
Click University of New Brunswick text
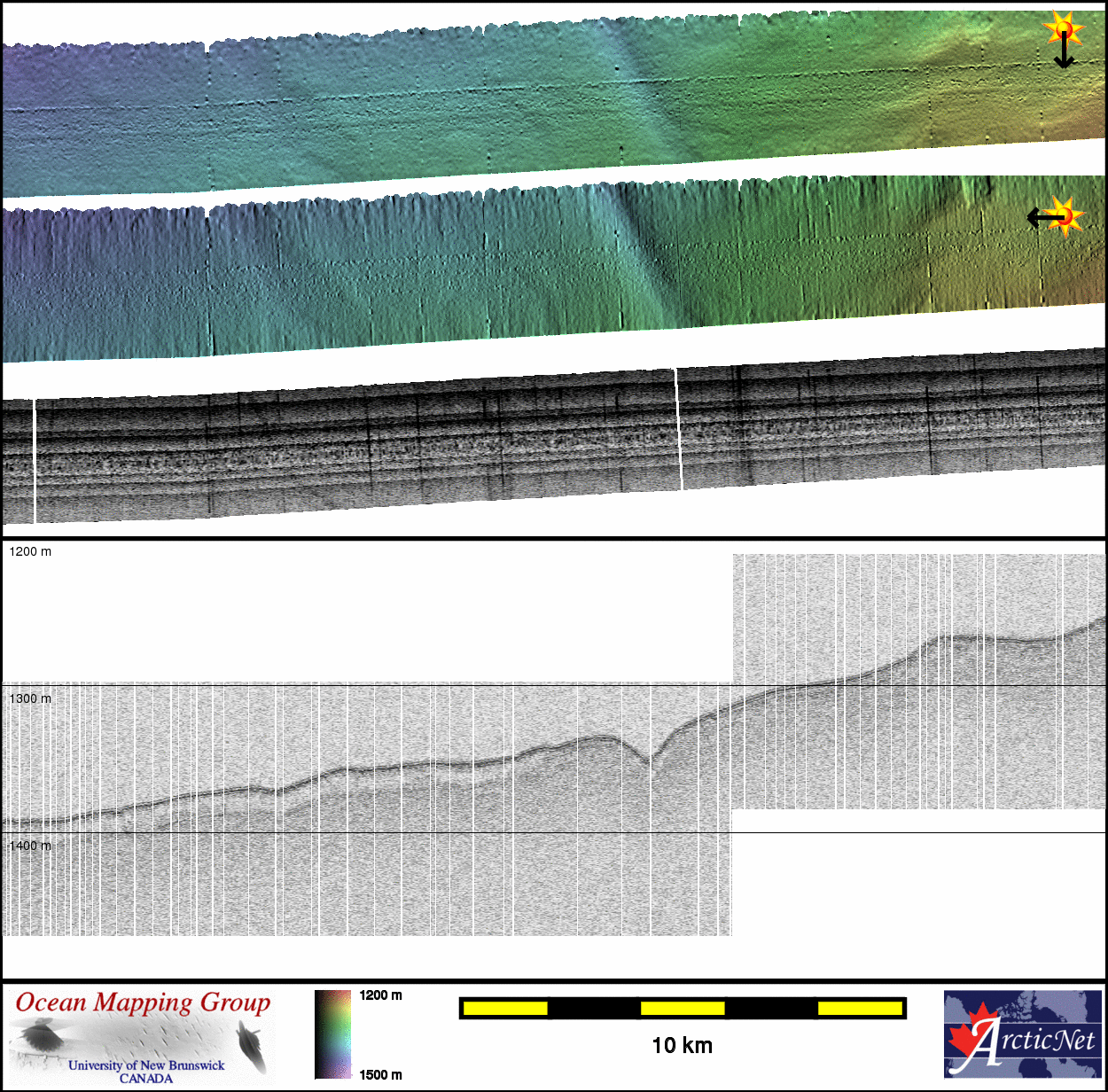tap(146, 1065)
